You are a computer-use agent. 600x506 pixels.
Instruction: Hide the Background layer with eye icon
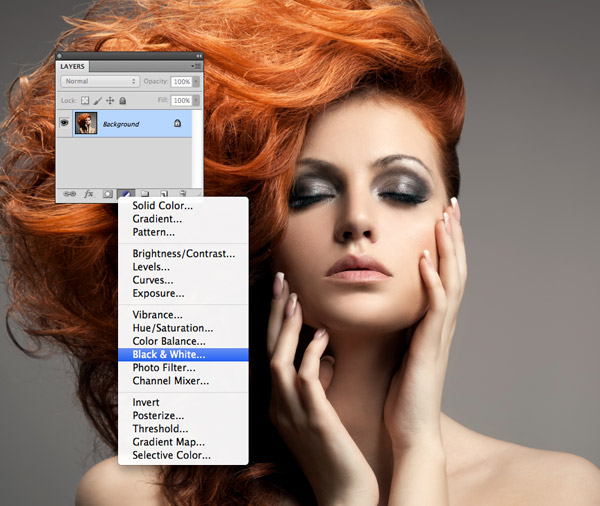pos(64,123)
